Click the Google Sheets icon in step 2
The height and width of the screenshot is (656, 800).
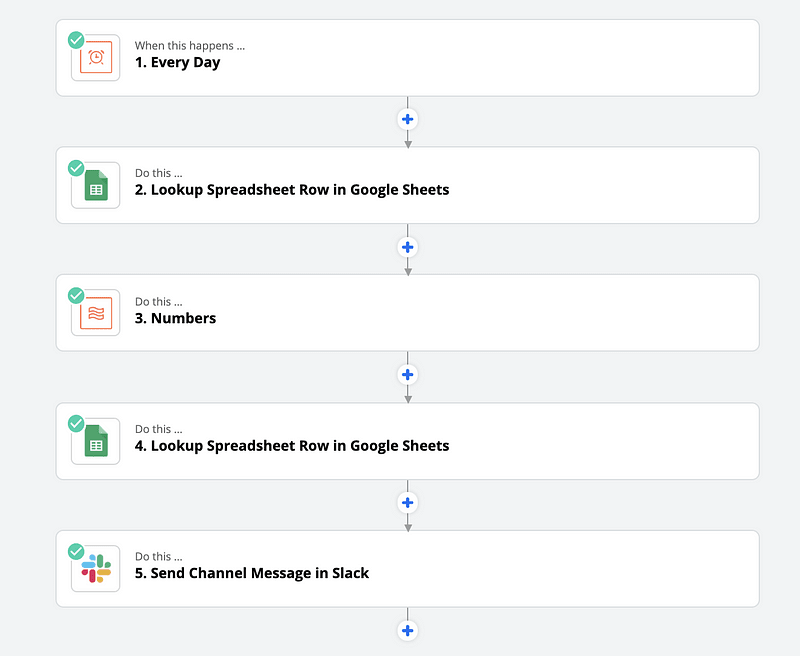(96, 185)
